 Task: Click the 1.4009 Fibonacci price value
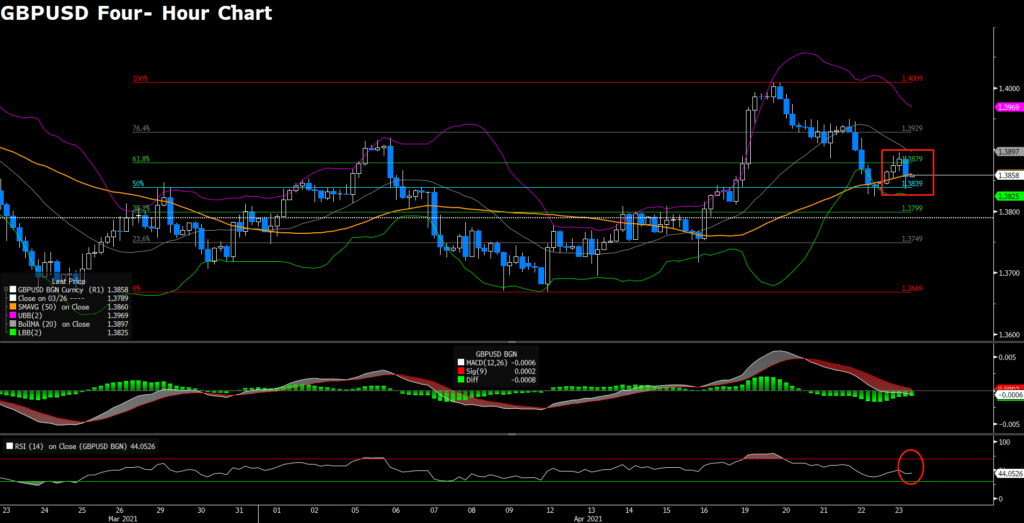click(912, 78)
